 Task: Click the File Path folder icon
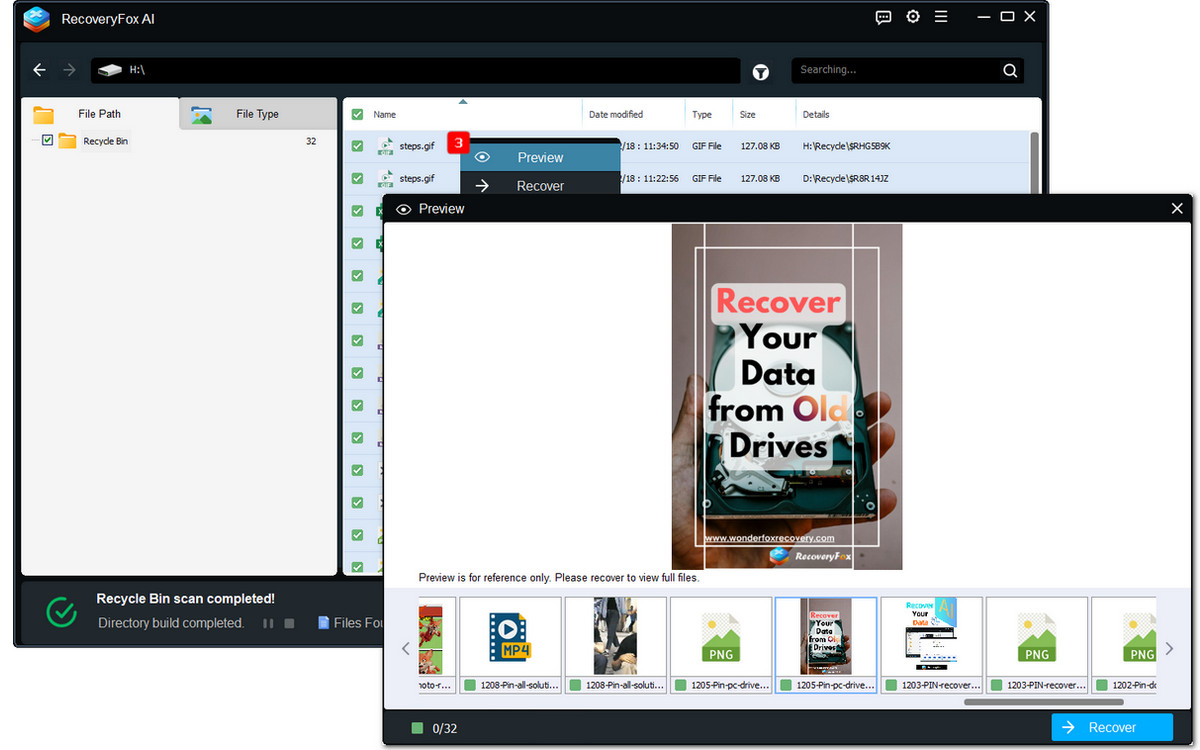[x=44, y=114]
